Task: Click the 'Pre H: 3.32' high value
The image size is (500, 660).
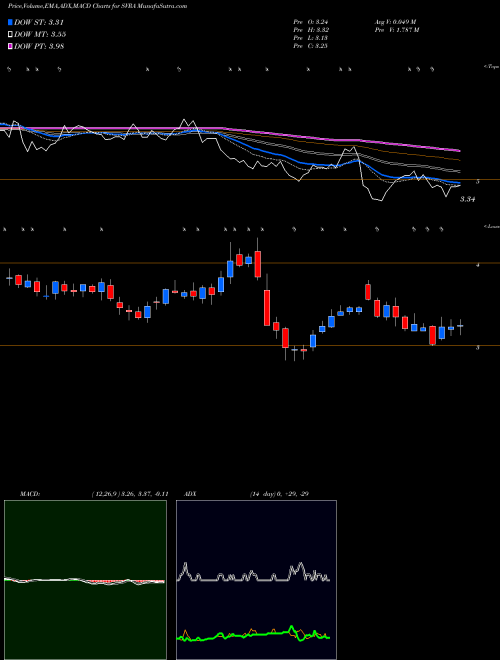Action: 311,30
